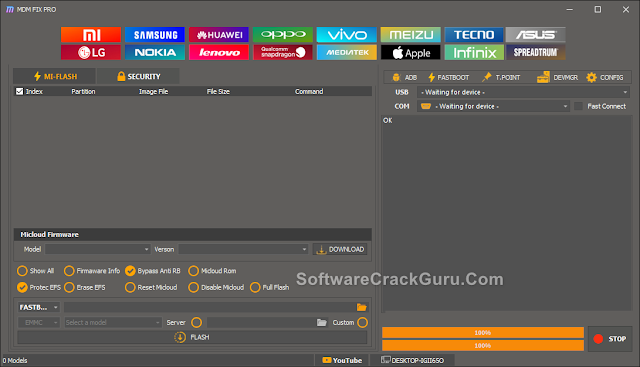
Task: Select the Firmware Info radio option
Action: pyautogui.click(x=92, y=271)
